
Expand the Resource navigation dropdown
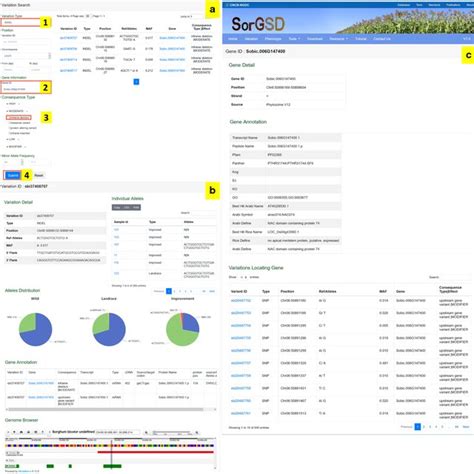click(x=338, y=39)
